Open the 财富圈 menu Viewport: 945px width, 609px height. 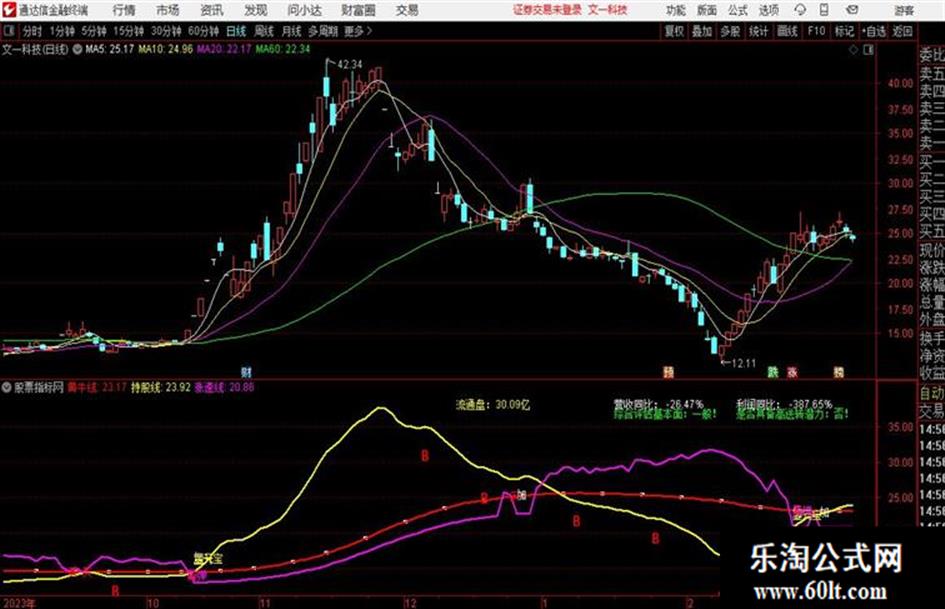pyautogui.click(x=359, y=10)
